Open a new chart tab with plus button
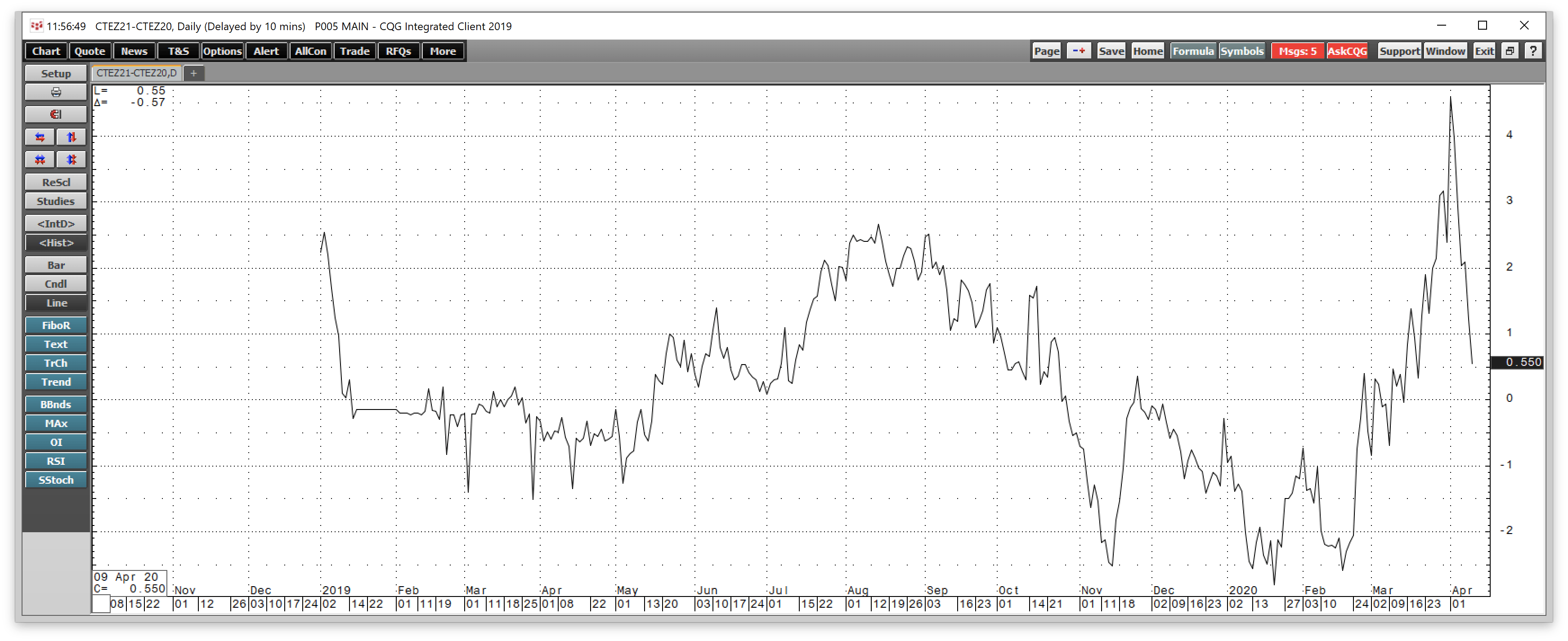Viewport: 1568px width, 641px height. (x=193, y=73)
